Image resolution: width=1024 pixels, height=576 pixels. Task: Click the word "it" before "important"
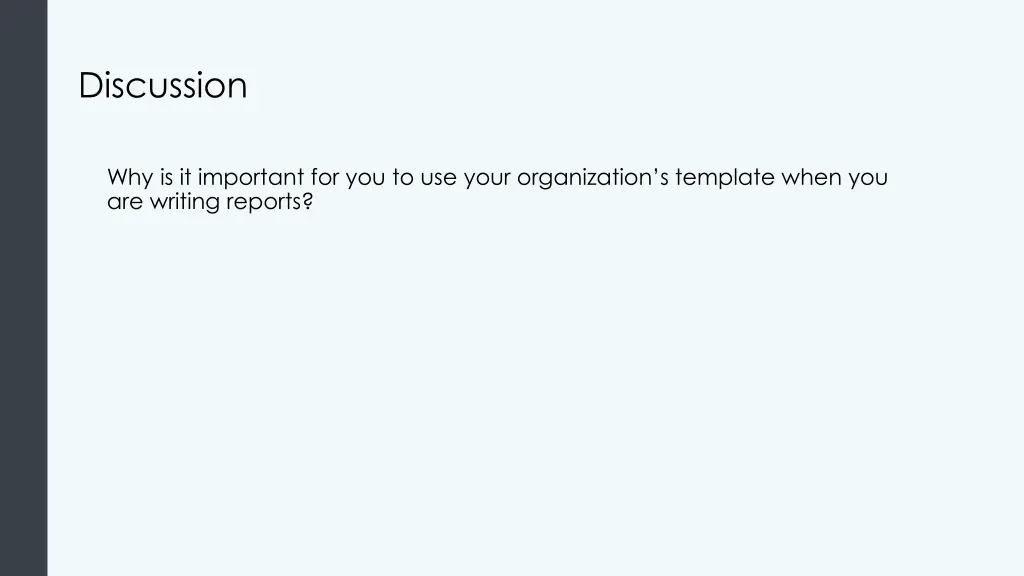185,178
